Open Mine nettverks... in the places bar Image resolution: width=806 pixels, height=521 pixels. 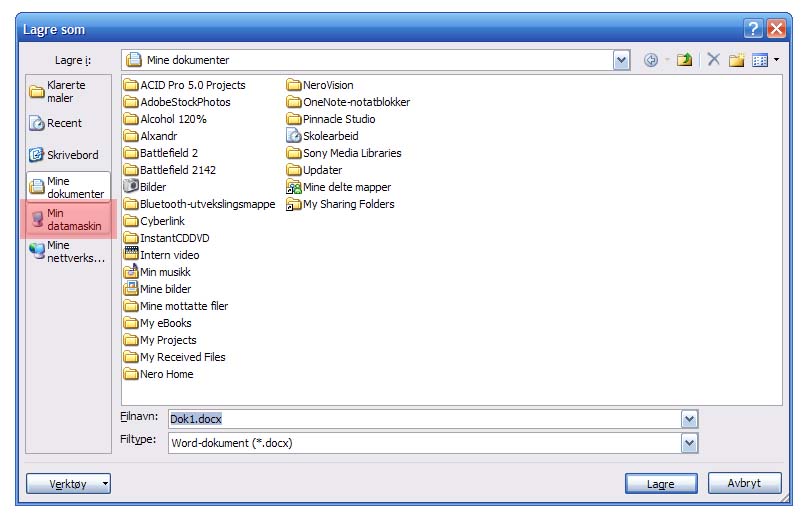tap(68, 252)
